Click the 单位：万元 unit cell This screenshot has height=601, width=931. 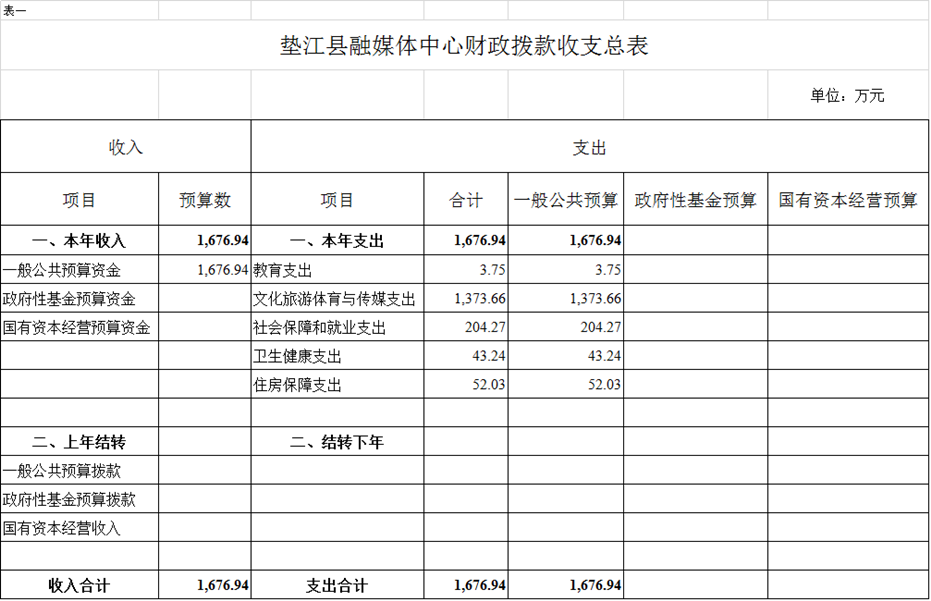pyautogui.click(x=847, y=96)
